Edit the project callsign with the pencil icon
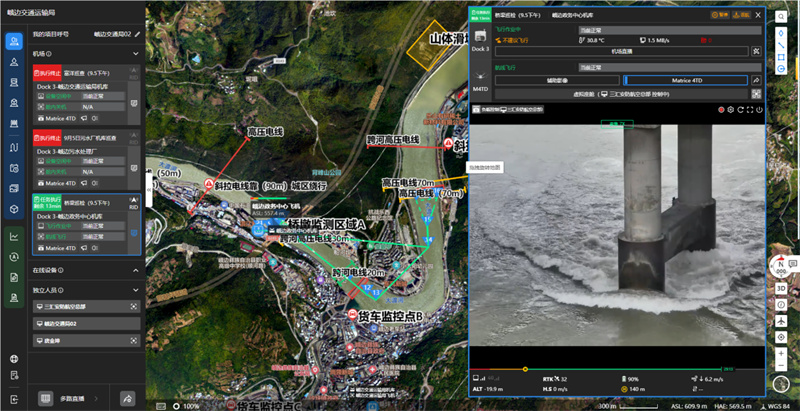Image resolution: width=800 pixels, height=411 pixels. tap(137, 34)
